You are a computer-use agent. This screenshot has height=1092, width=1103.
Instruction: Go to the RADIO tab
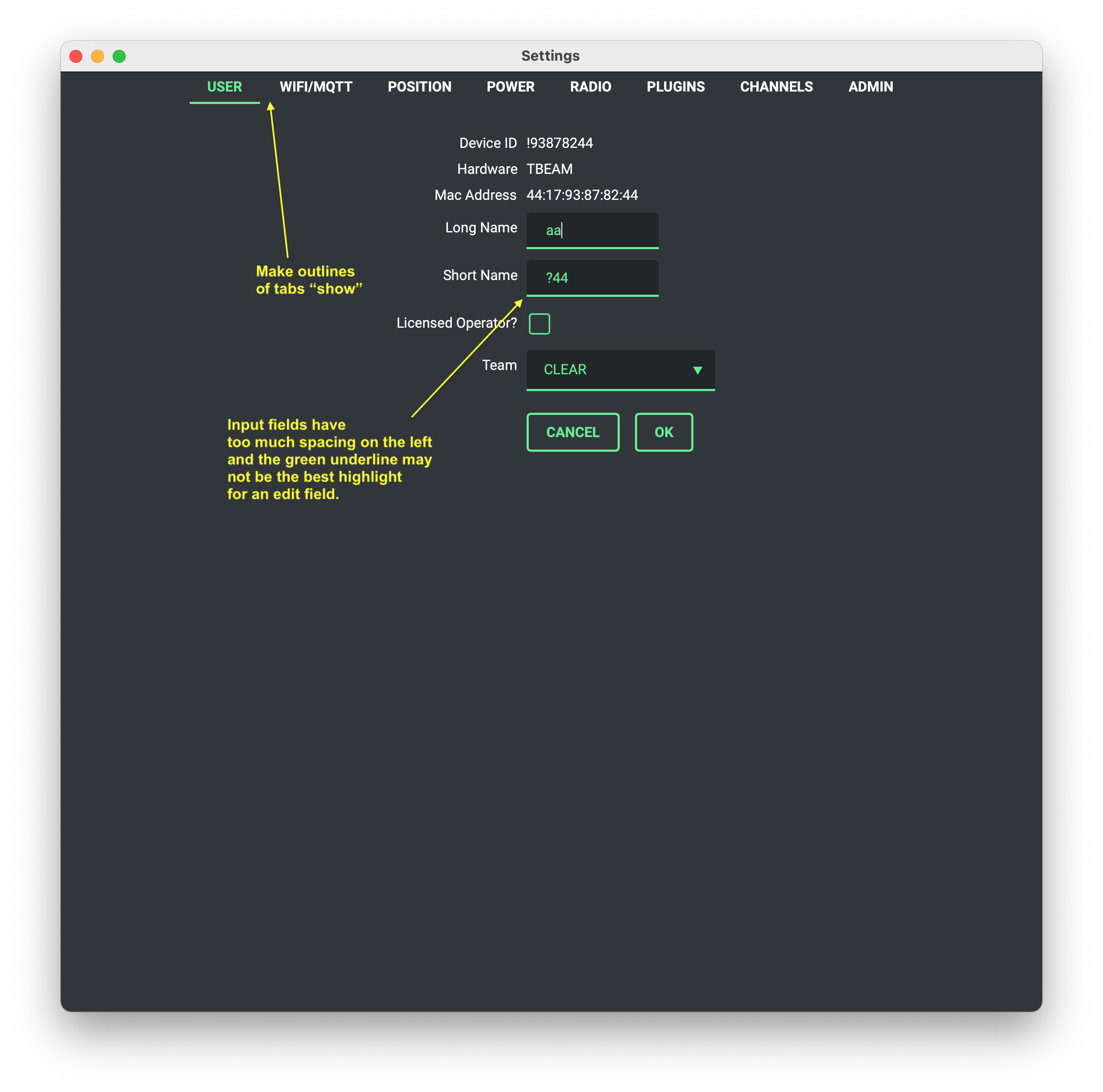tap(591, 87)
